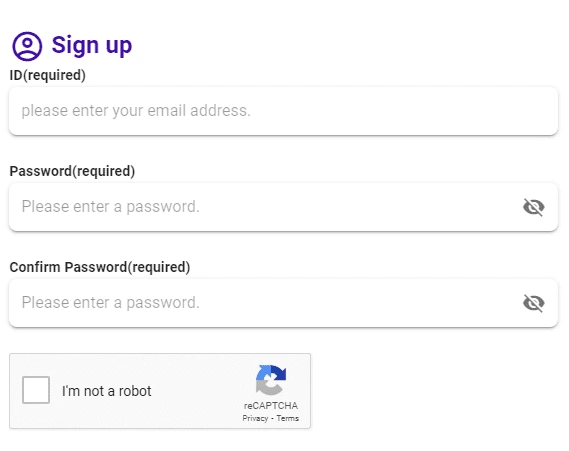Click the placeholder text in the Password box
Viewport: 569px width, 451px height.
coord(111,206)
